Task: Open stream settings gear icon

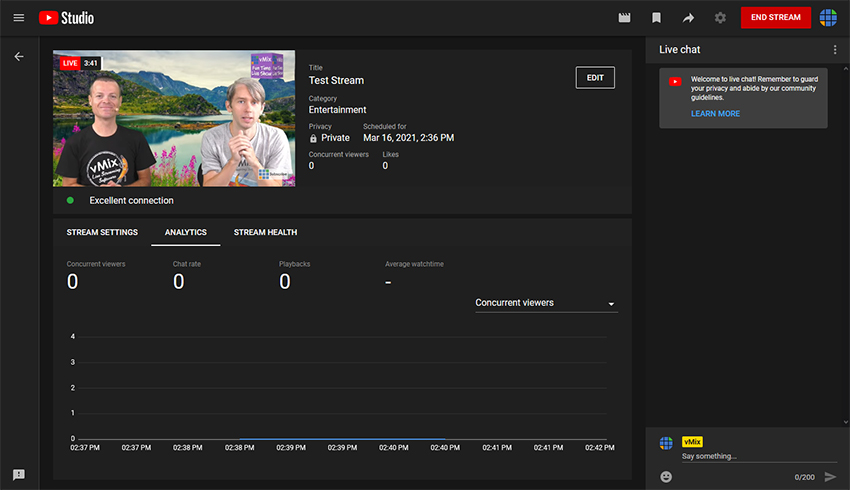Action: tap(720, 18)
